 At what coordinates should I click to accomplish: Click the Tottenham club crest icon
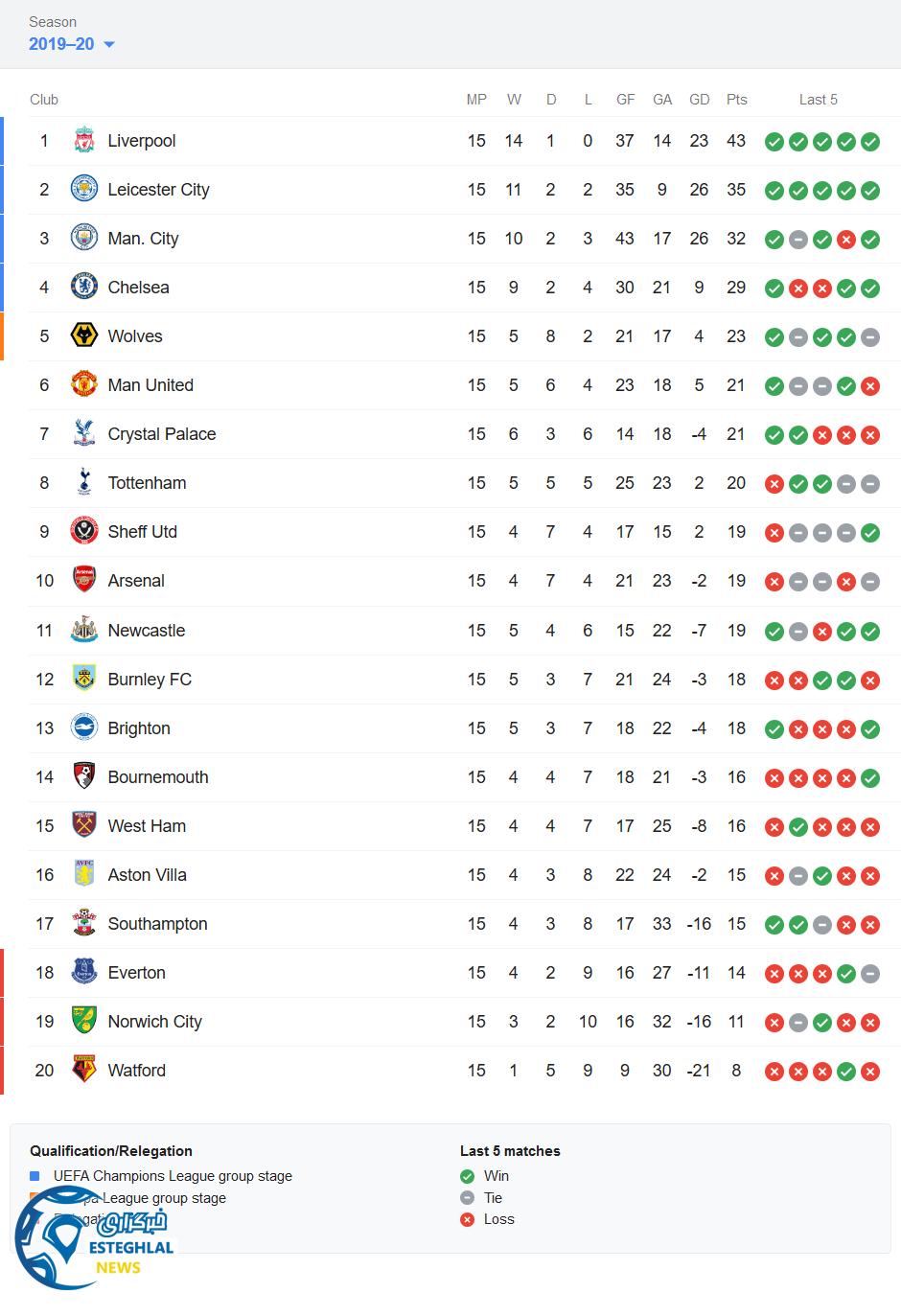tap(84, 482)
